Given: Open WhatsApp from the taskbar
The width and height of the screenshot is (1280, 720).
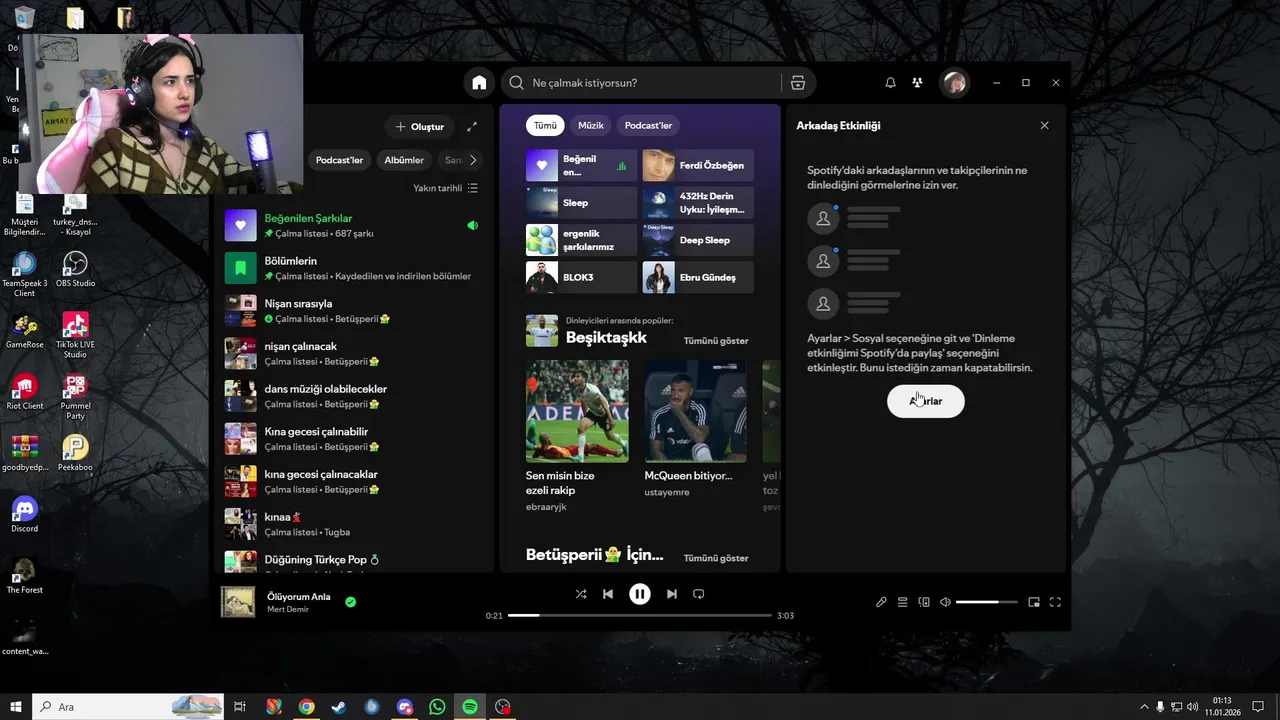Looking at the screenshot, I should pyautogui.click(x=437, y=707).
